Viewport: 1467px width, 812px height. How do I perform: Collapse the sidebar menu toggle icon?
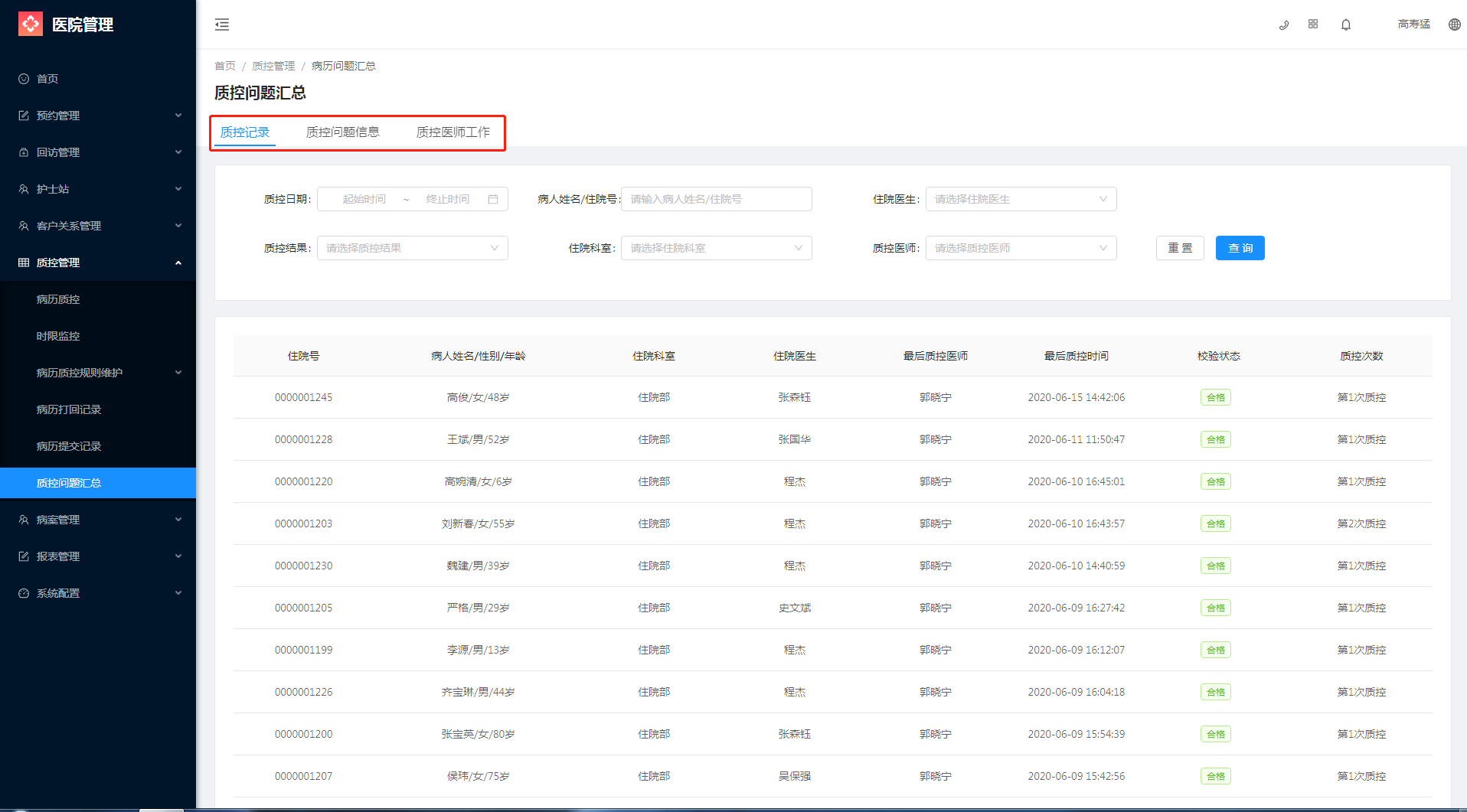pos(222,24)
